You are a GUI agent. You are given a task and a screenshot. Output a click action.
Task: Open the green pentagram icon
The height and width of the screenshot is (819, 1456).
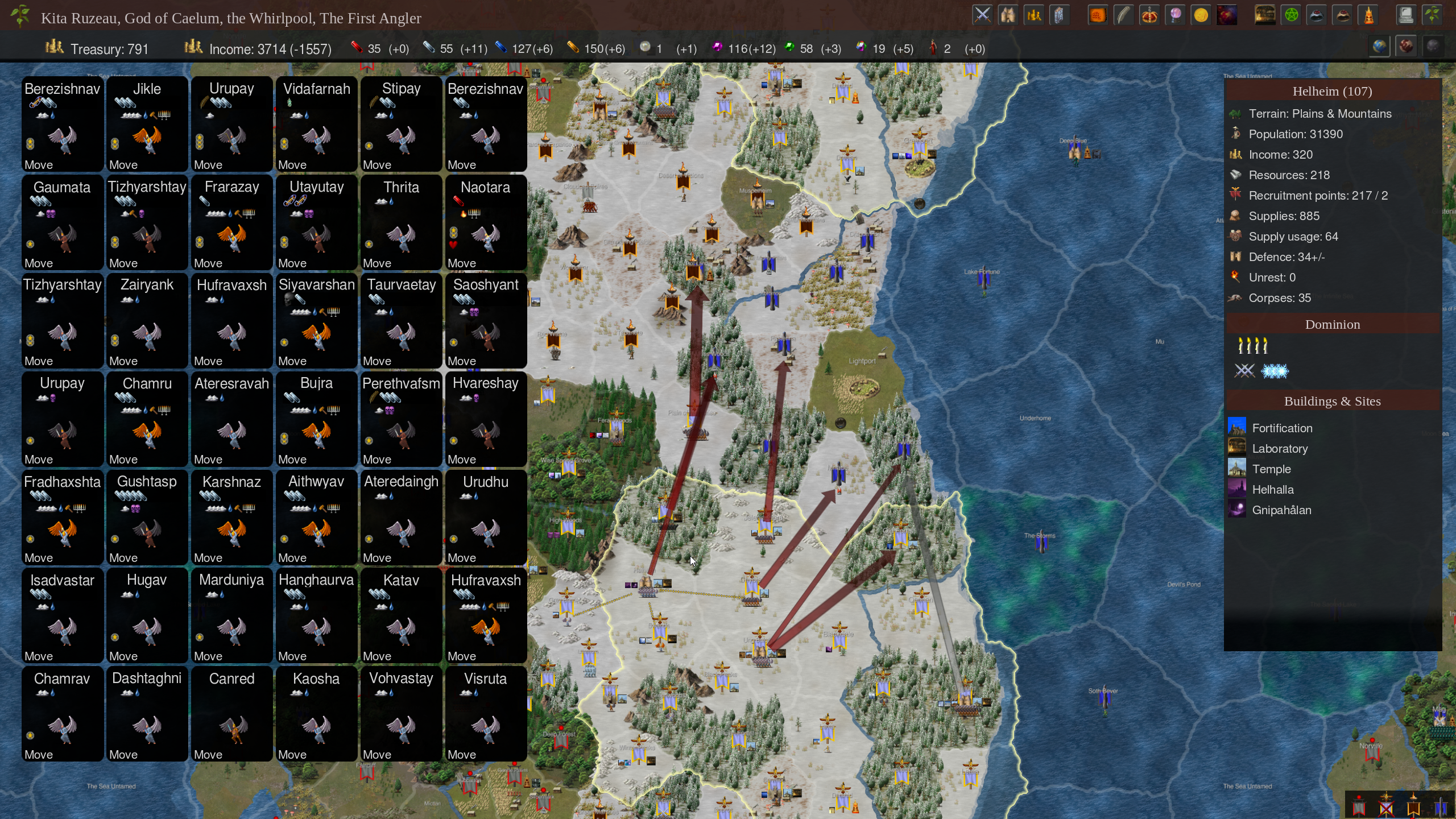pos(1291,15)
